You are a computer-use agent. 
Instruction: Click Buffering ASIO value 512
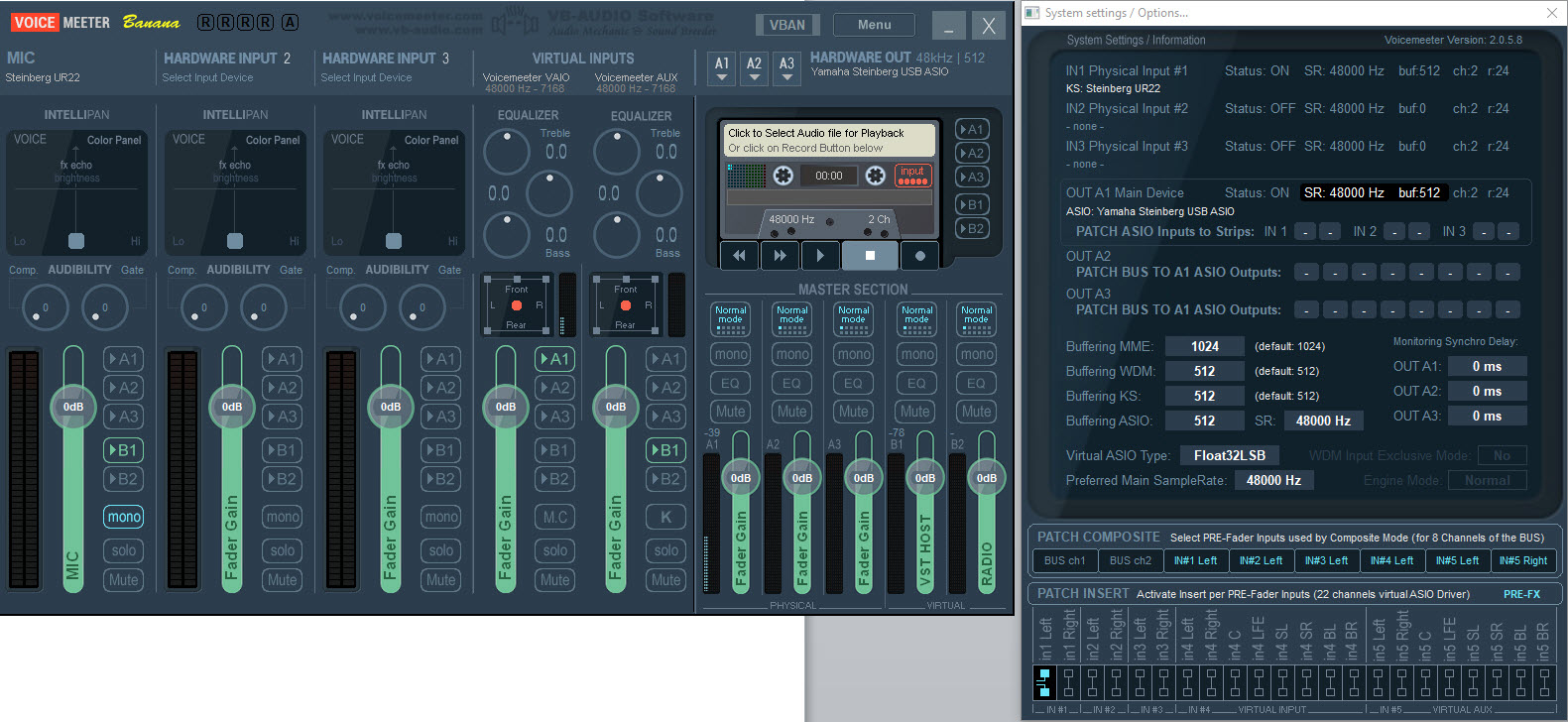(1204, 421)
